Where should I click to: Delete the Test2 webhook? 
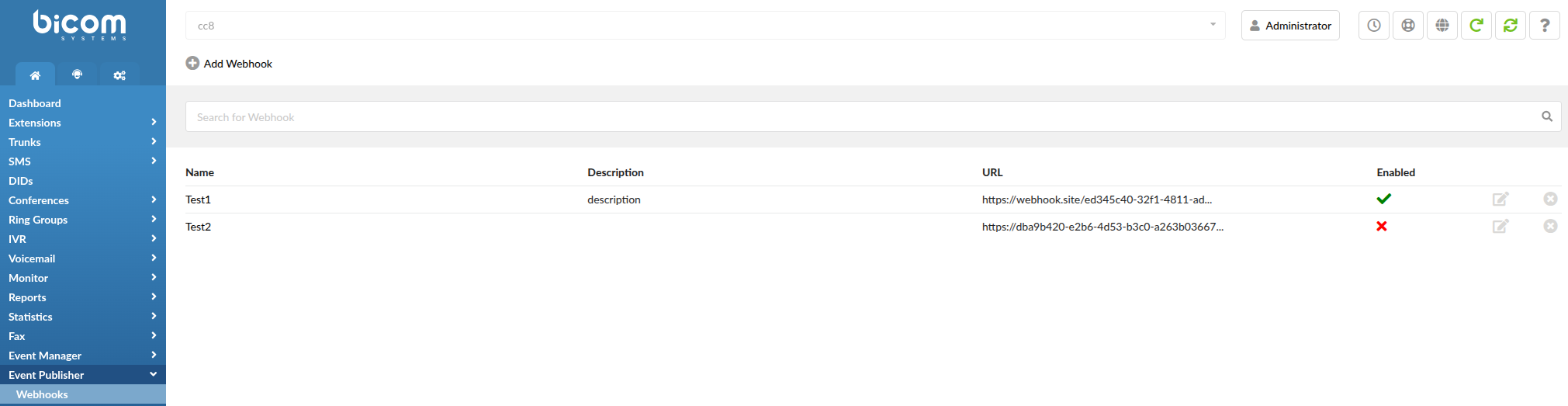1550,226
